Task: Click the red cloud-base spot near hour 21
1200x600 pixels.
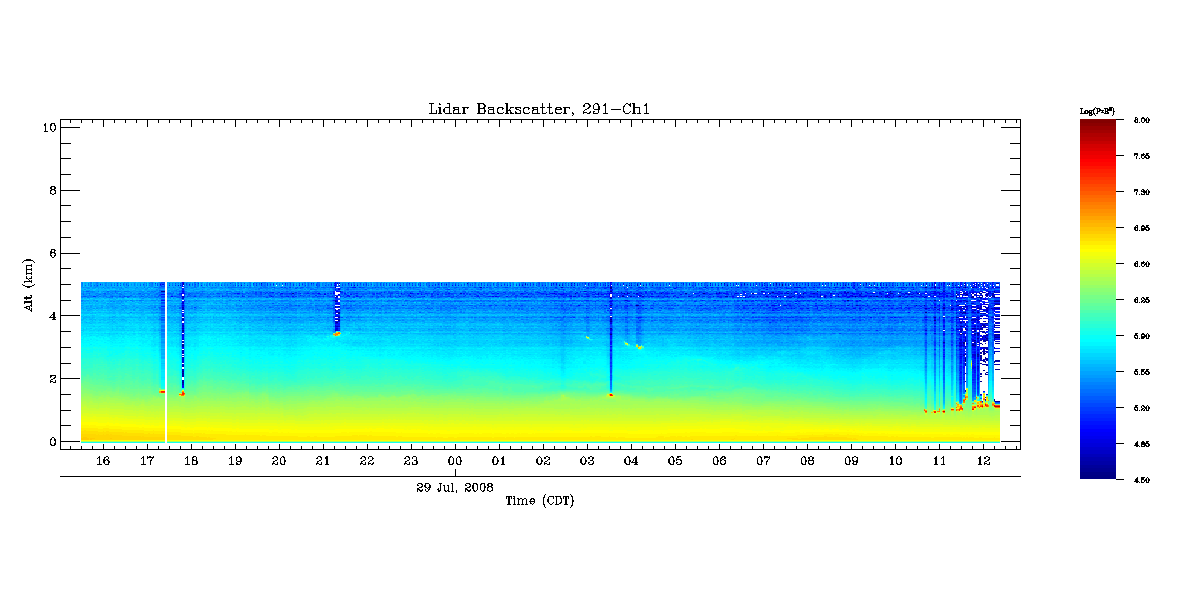Action: 337,333
